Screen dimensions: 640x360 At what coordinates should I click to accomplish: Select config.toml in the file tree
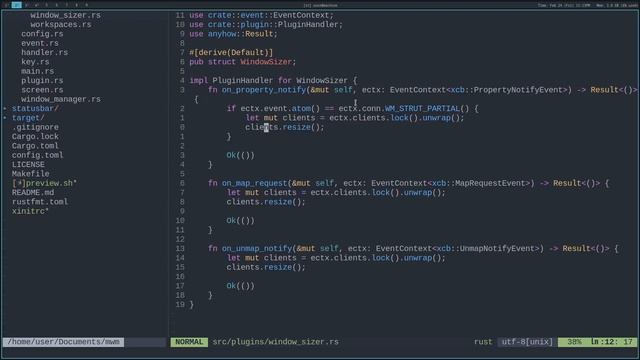point(38,155)
